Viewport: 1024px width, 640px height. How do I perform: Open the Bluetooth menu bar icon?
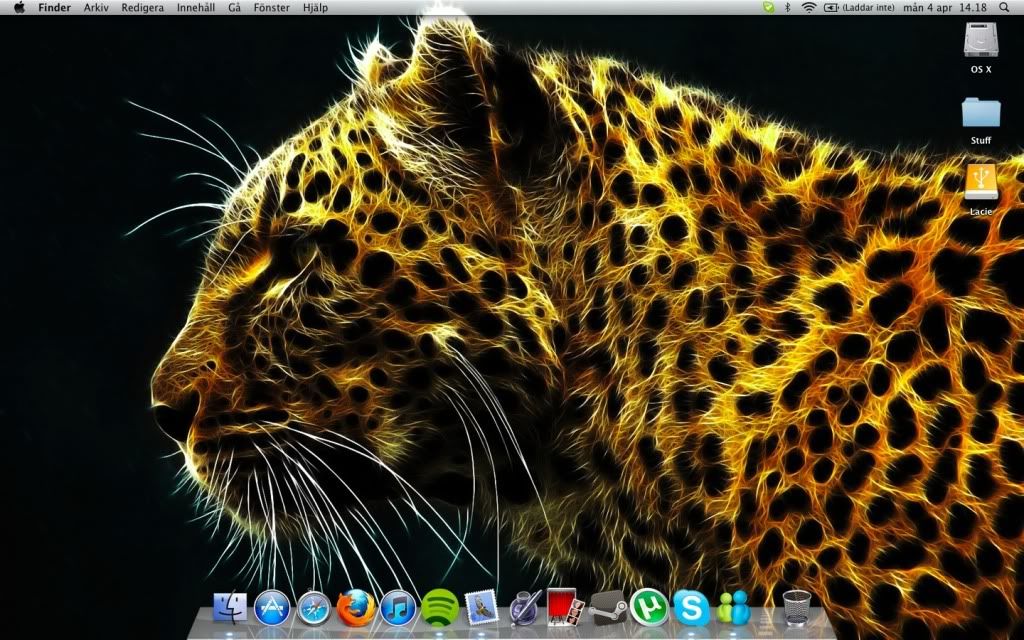point(787,7)
